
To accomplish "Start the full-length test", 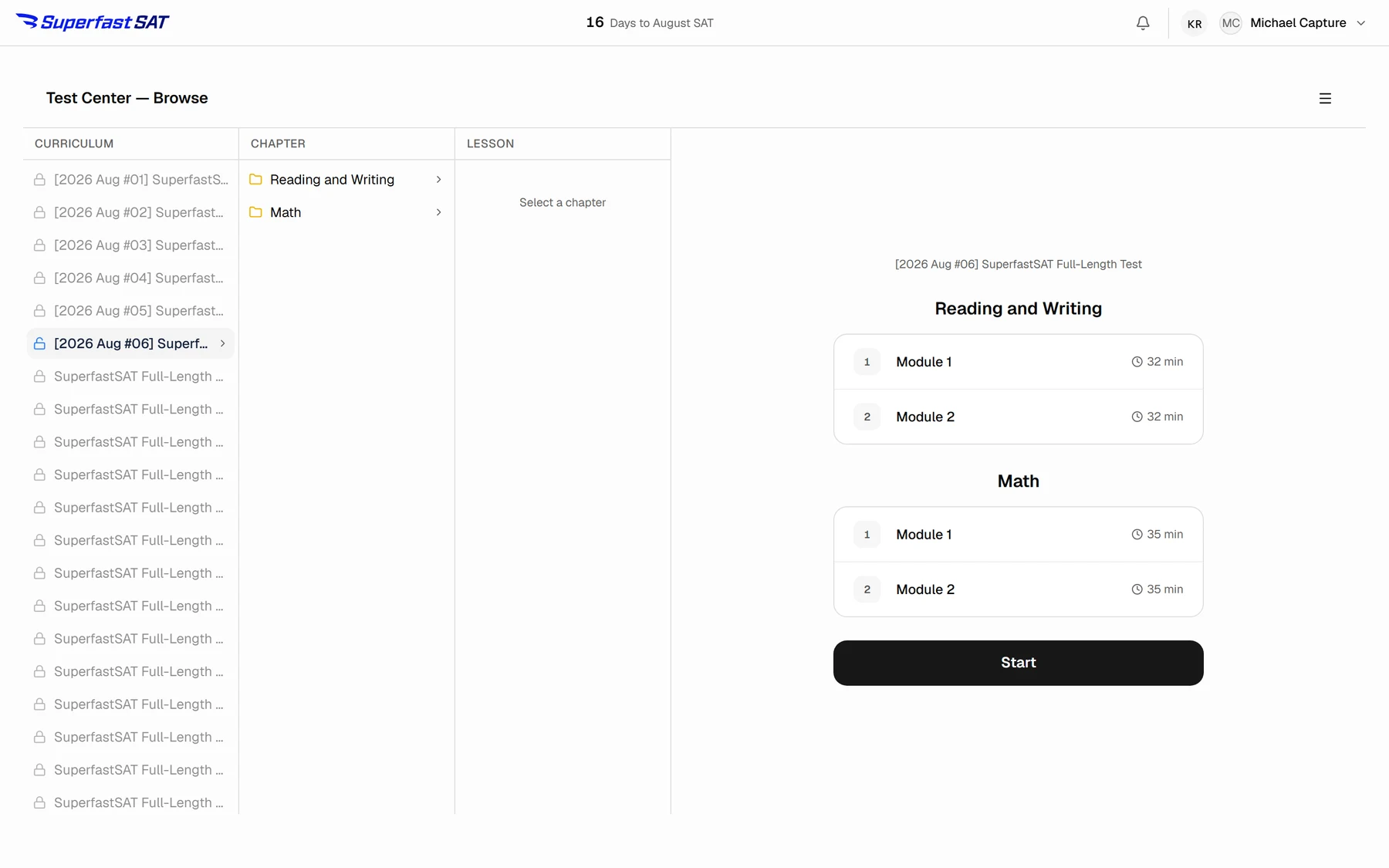I will coord(1019,663).
